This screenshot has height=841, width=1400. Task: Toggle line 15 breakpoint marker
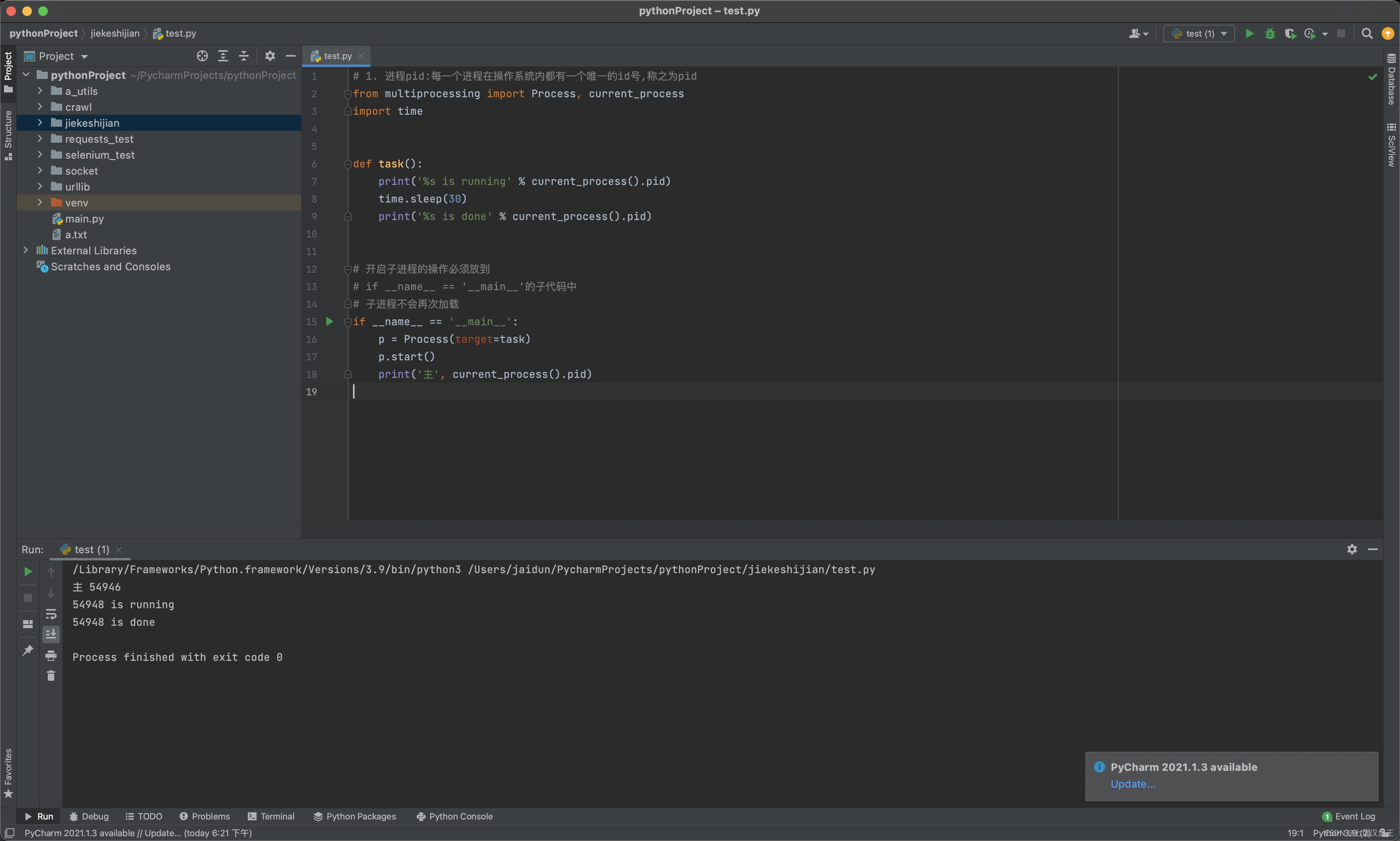(x=330, y=321)
